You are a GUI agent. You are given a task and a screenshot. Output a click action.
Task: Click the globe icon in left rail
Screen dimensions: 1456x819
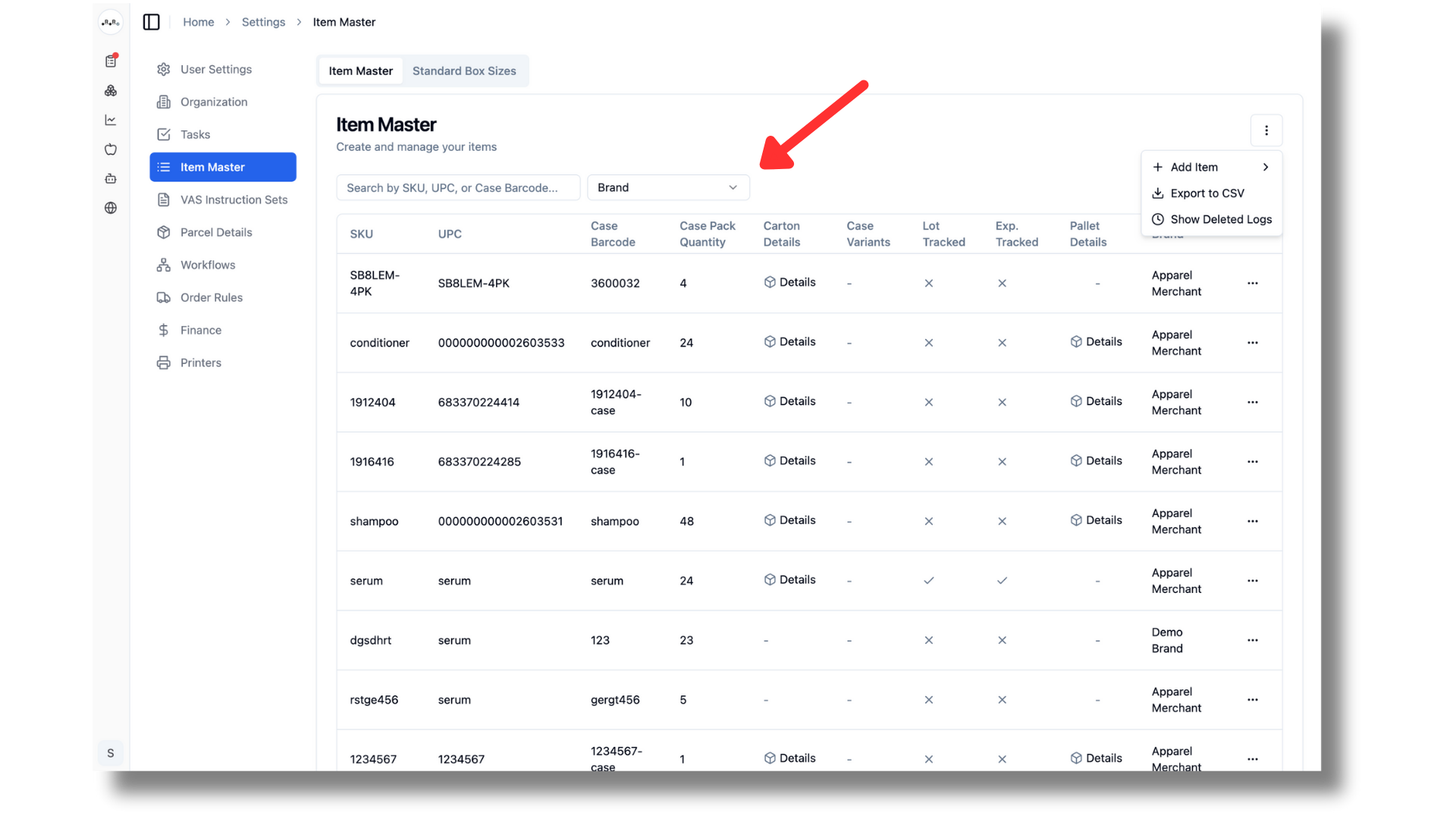pyautogui.click(x=111, y=208)
